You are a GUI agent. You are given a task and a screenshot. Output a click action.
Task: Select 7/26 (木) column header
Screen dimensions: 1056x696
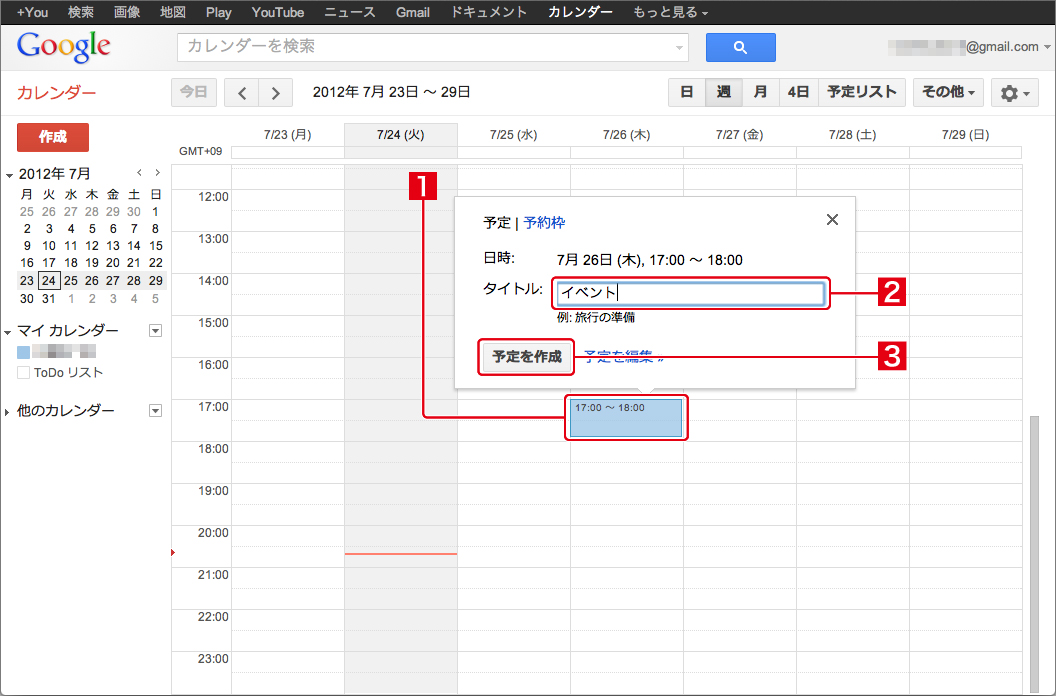click(626, 135)
